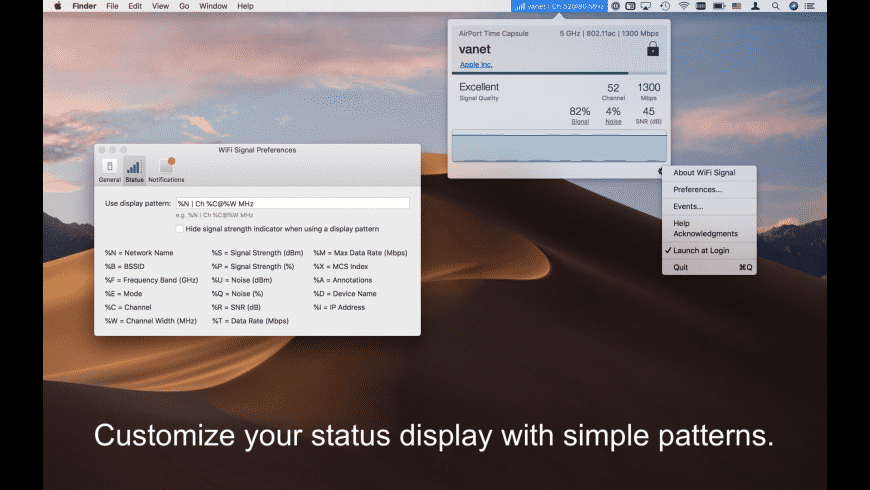Viewport: 870px width, 490px height.
Task: Open the Edit menu
Action: 135,6
